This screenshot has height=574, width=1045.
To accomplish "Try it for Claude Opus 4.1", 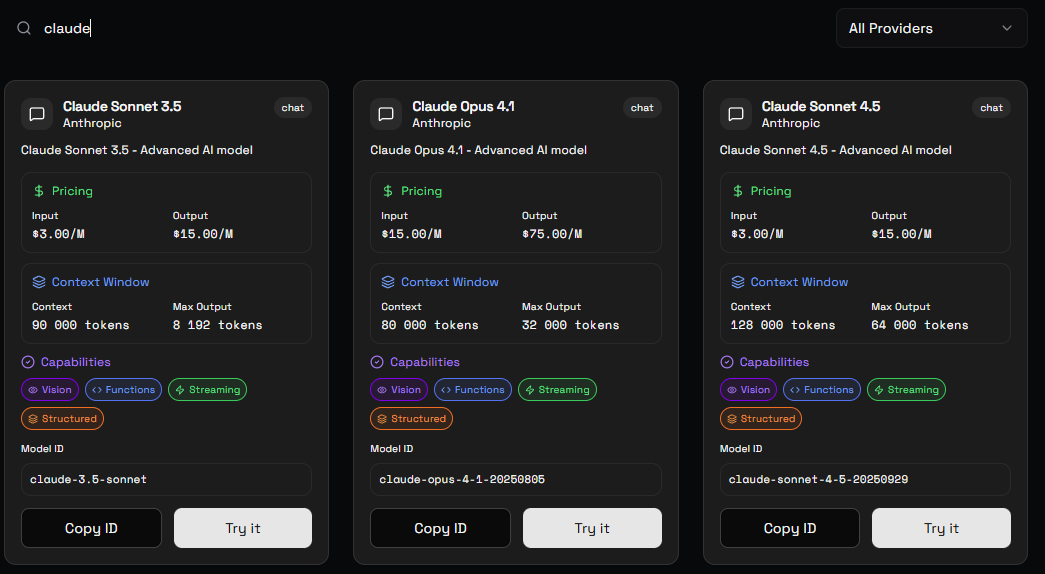I will [x=592, y=528].
